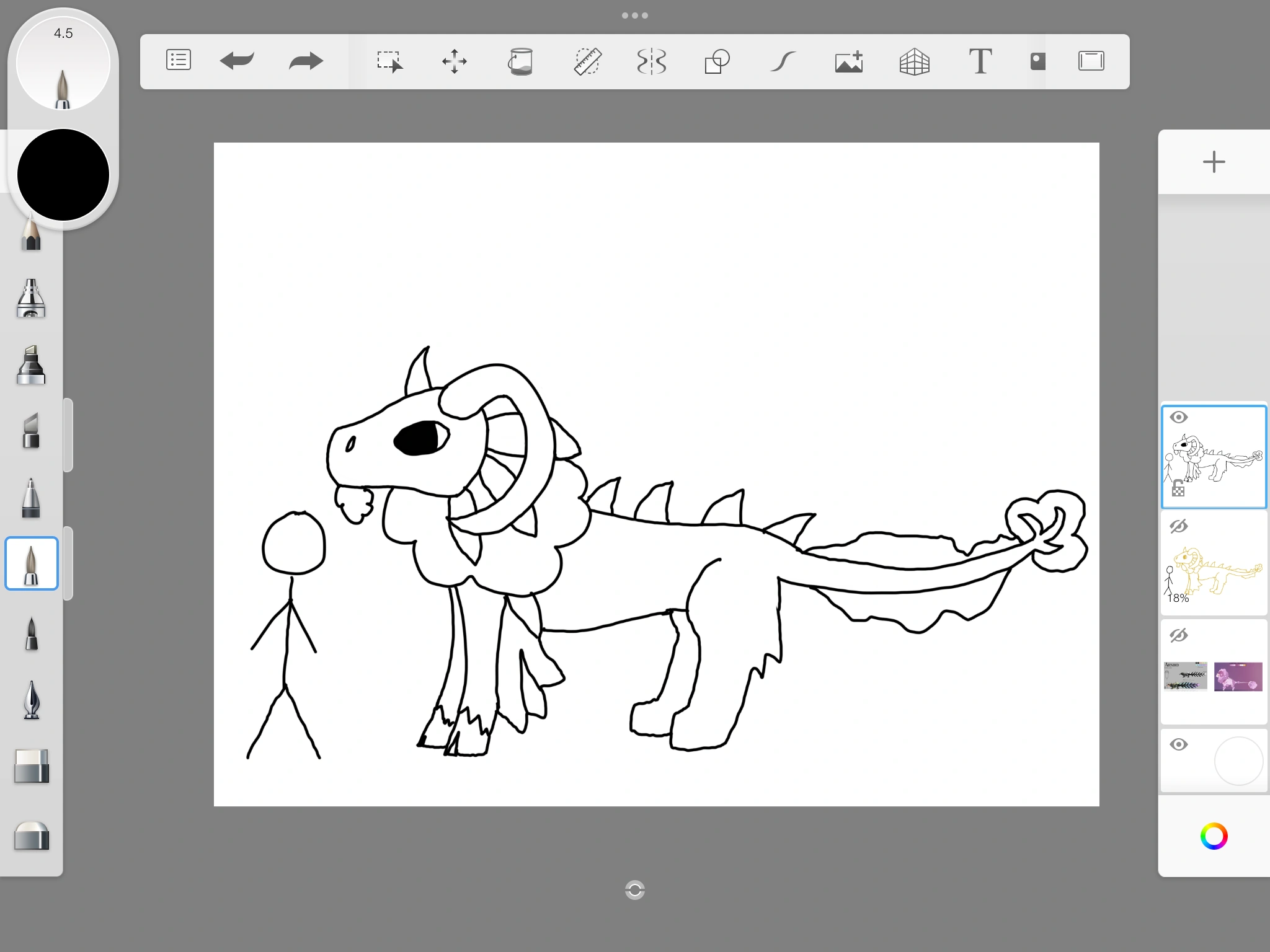Screen dimensions: 1270x952
Task: Open the main menu from the toolbar
Action: click(x=178, y=60)
